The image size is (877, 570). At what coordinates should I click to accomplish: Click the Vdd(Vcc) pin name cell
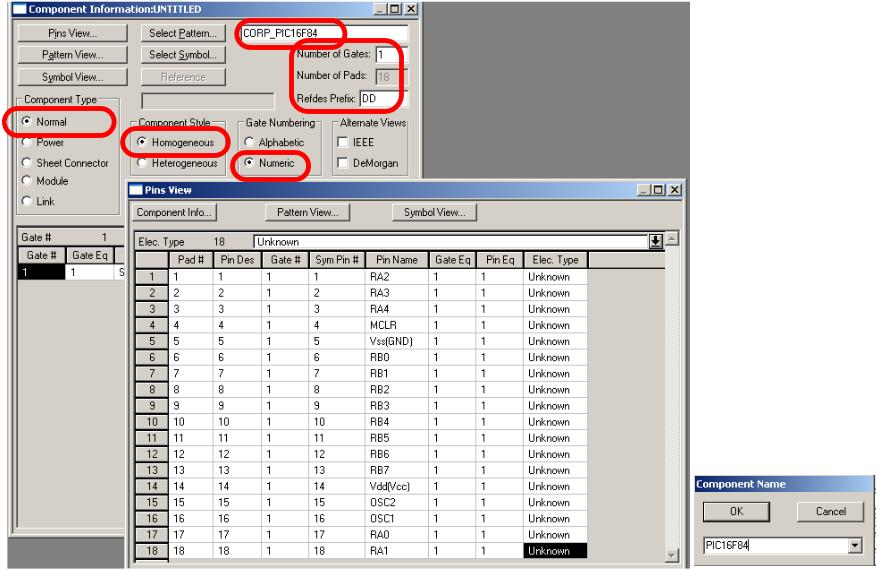[397, 486]
